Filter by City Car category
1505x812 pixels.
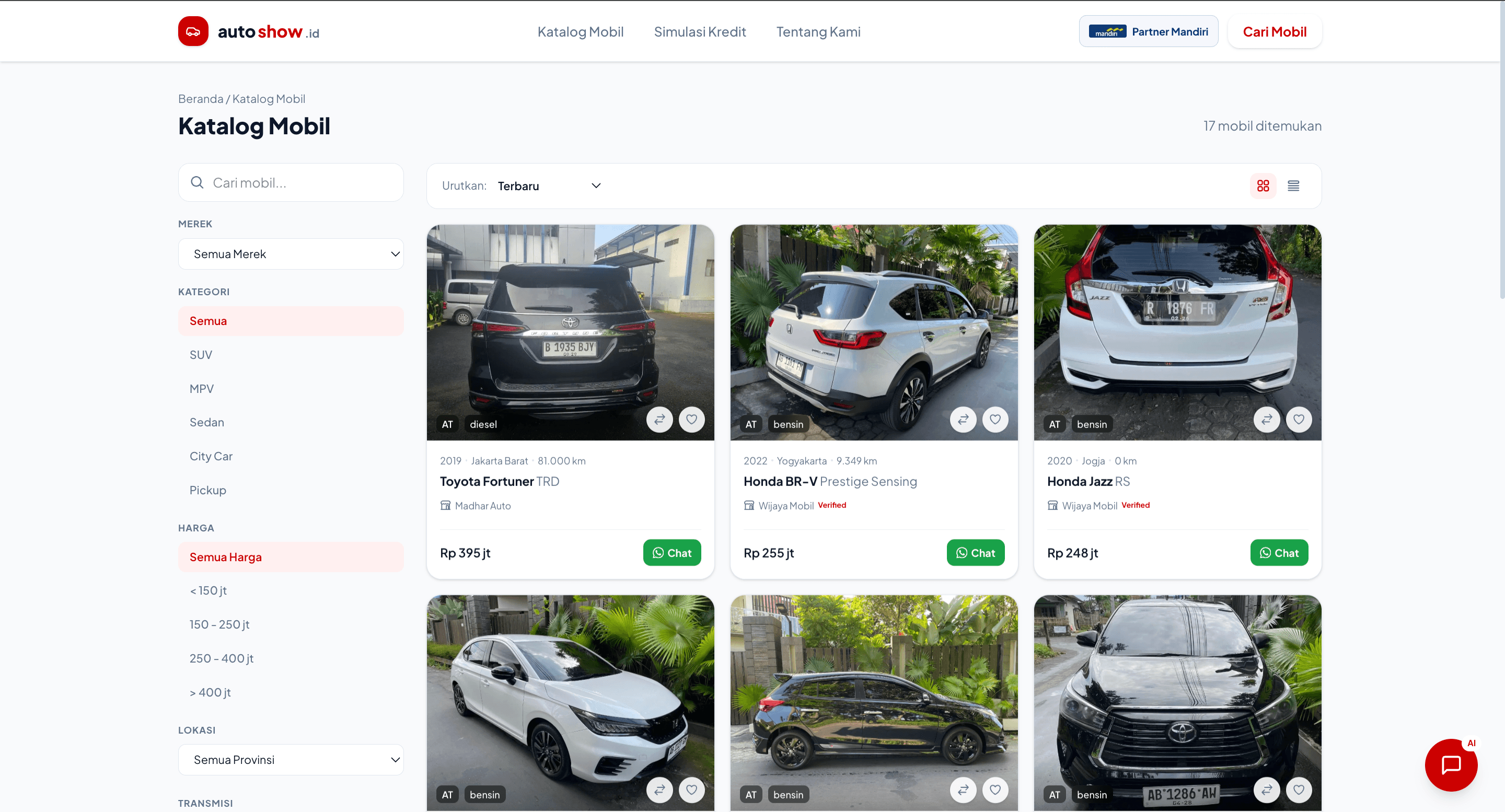pos(291,456)
